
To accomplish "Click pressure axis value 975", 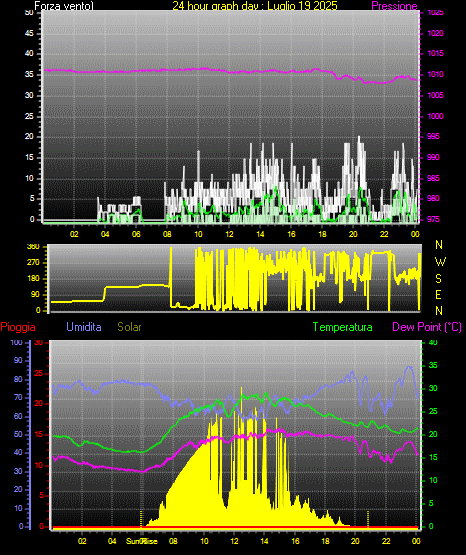I will coord(433,219).
